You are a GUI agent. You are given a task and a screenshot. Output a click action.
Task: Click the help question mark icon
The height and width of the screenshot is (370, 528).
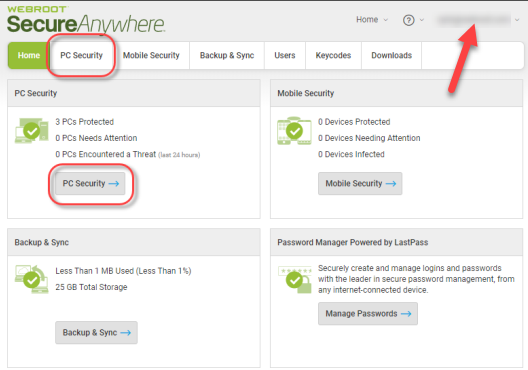pos(408,20)
